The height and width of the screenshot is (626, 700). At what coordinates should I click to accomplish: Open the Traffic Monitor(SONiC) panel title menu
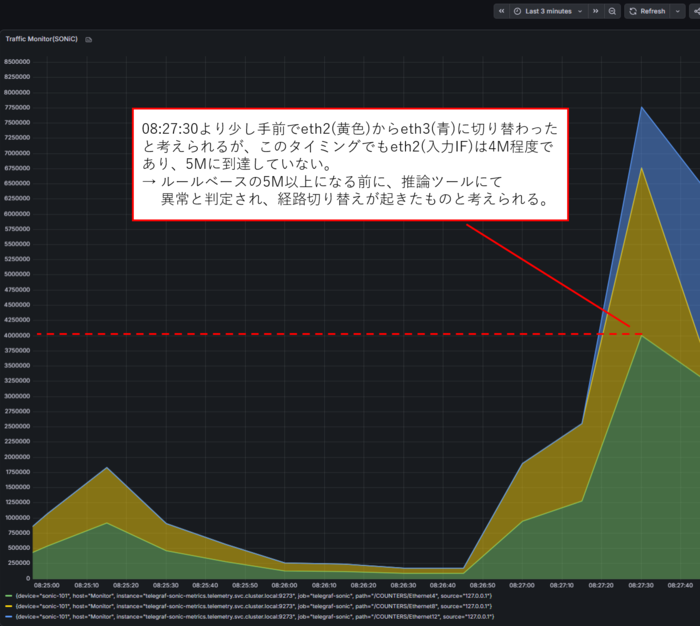42,39
